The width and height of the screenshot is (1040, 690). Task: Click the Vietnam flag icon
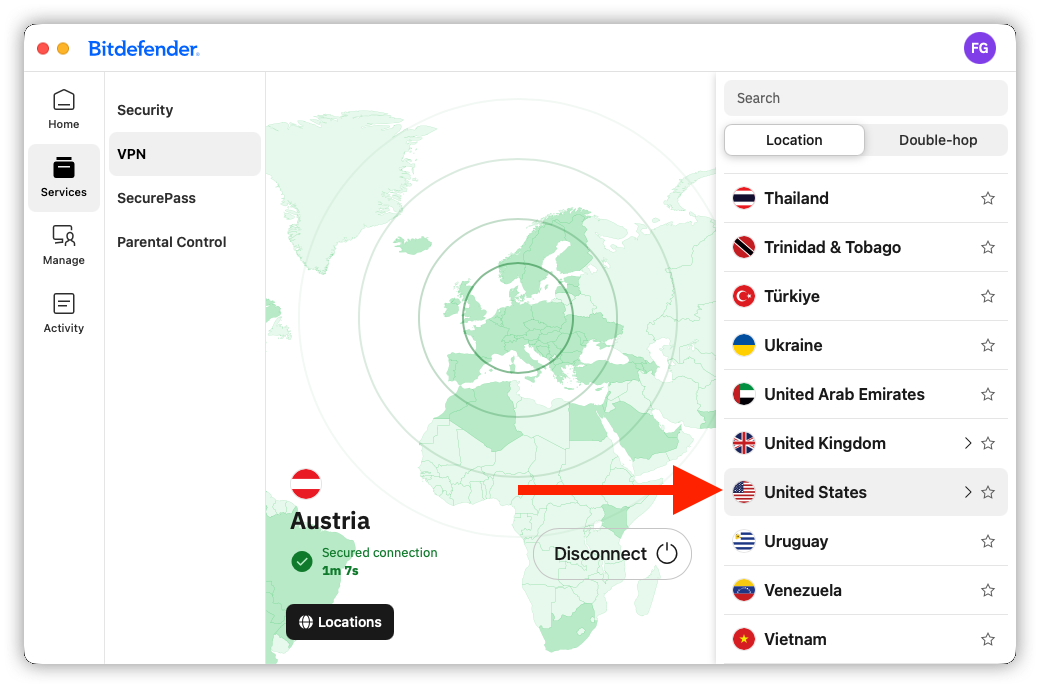point(744,640)
